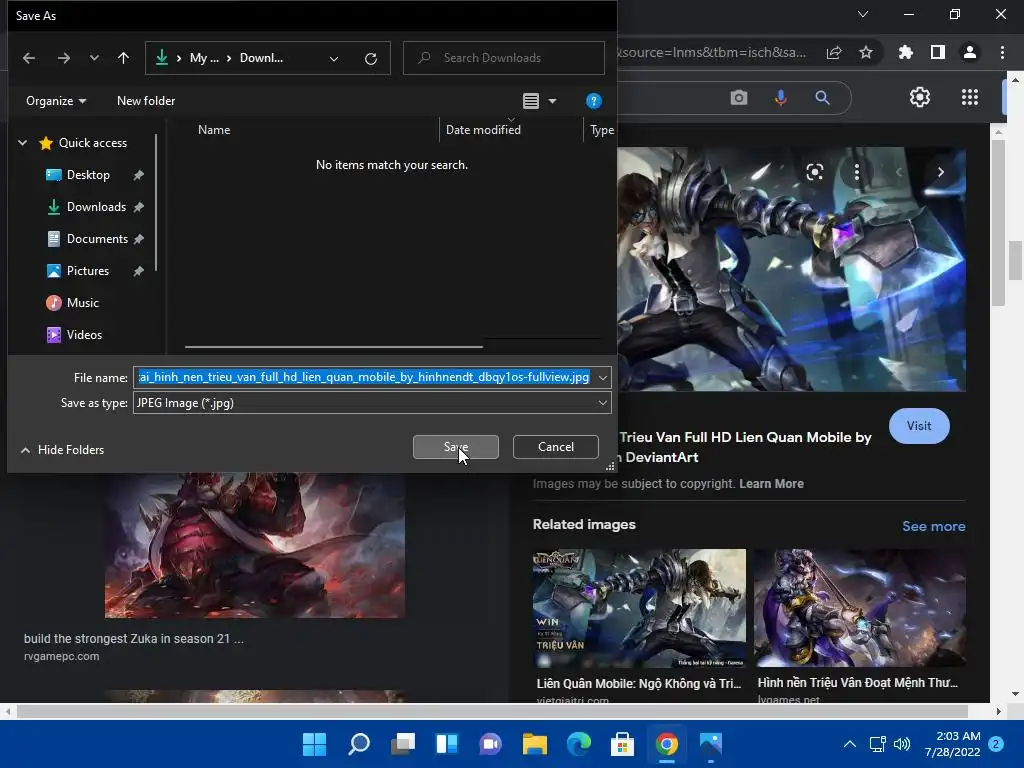This screenshot has width=1024, height=768.
Task: Change the view layout icon
Action: point(531,101)
